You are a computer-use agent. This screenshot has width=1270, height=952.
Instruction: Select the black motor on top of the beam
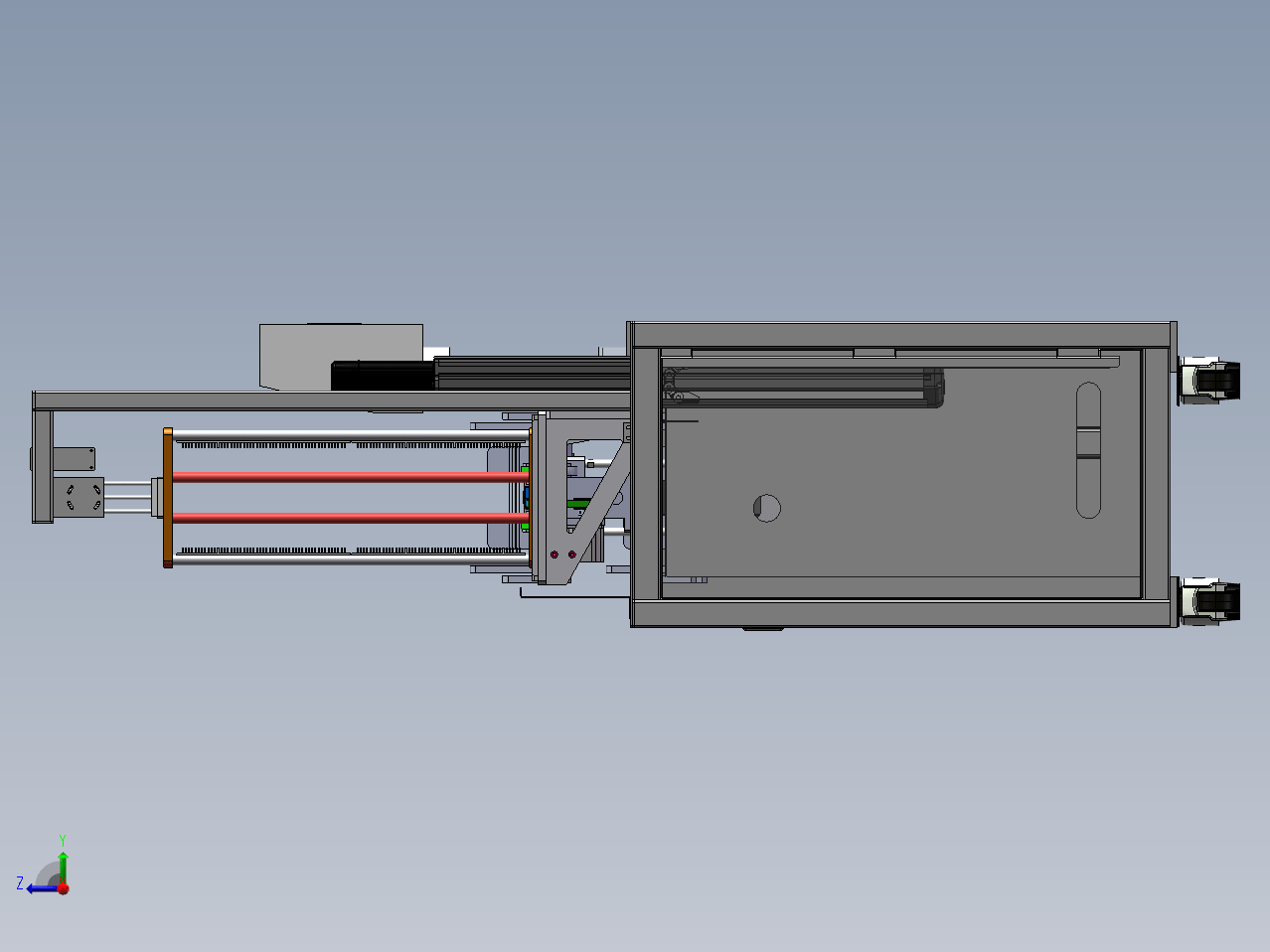[x=383, y=375]
